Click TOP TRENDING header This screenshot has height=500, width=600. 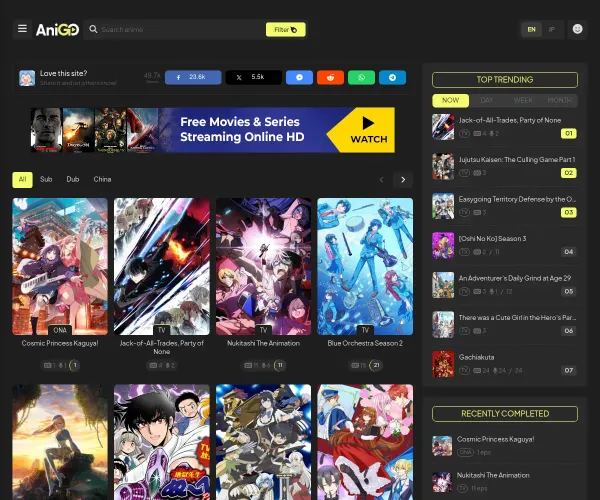[505, 80]
